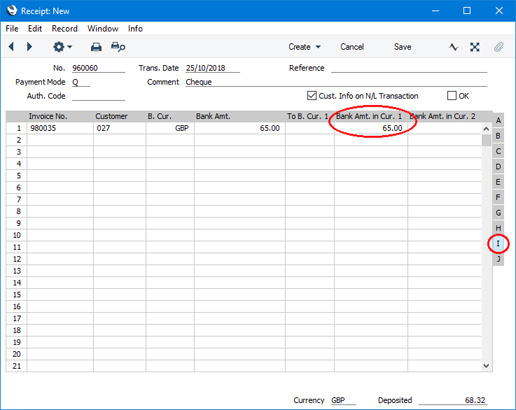Click the printer icon
Viewport: 516px width, 410px height.
[x=96, y=47]
